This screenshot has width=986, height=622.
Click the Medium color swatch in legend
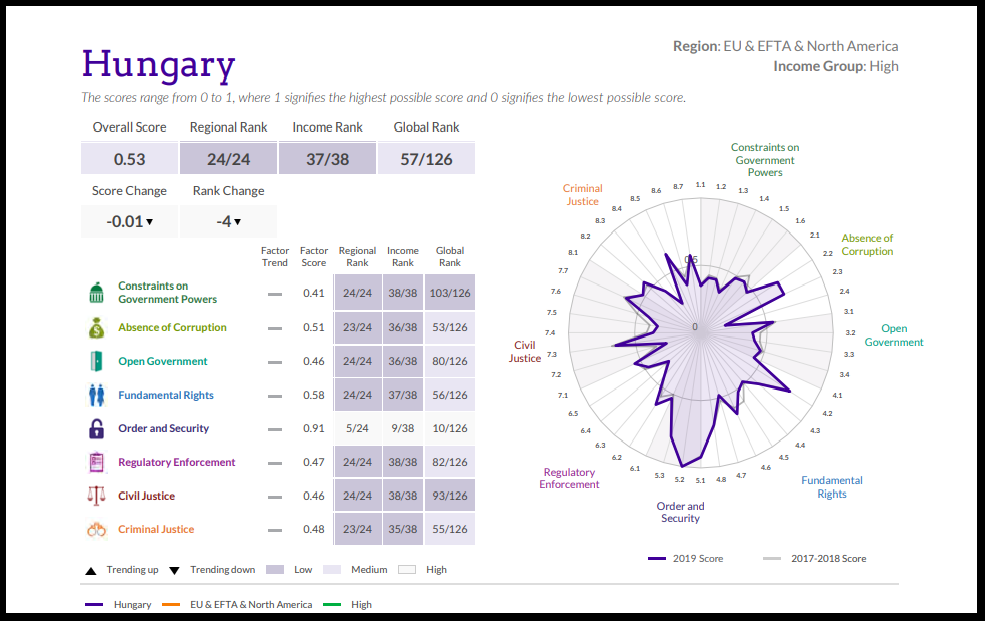click(332, 570)
